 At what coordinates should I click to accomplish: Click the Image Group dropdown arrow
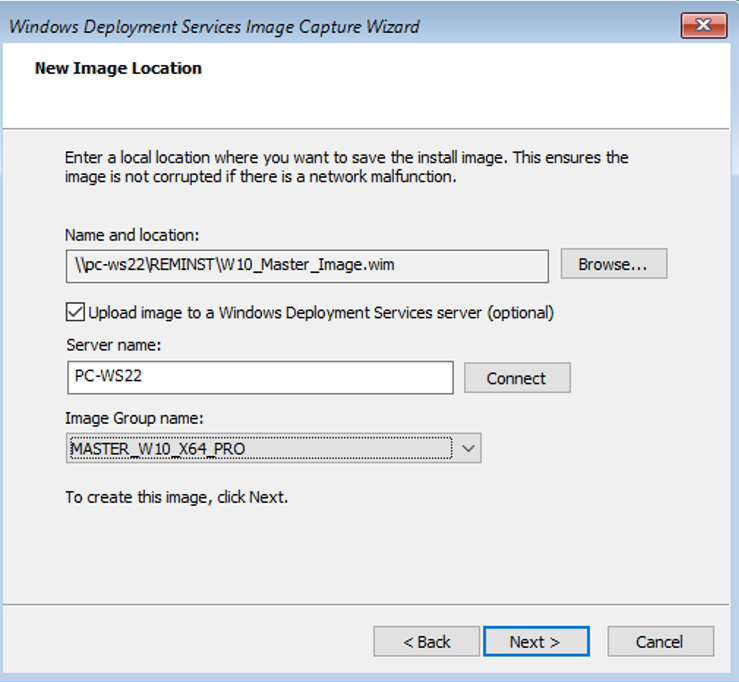click(x=468, y=449)
